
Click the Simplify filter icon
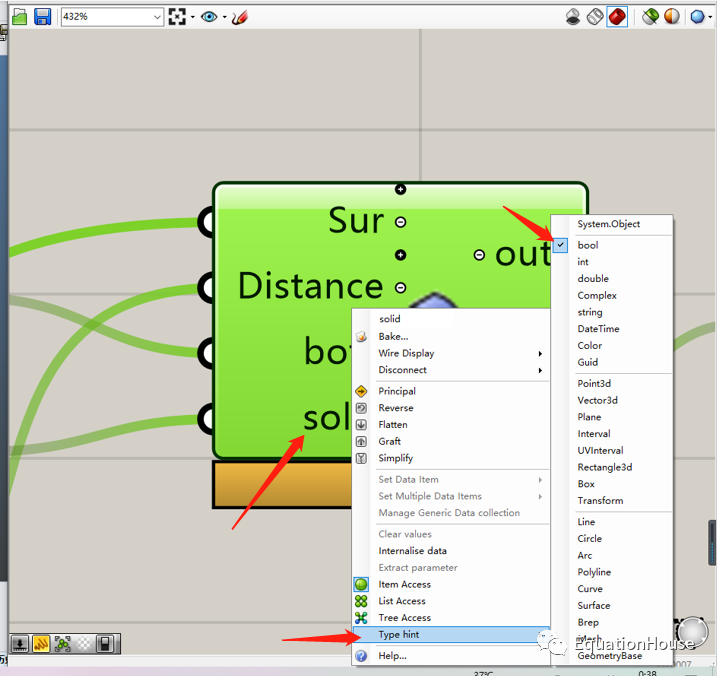tap(361, 458)
